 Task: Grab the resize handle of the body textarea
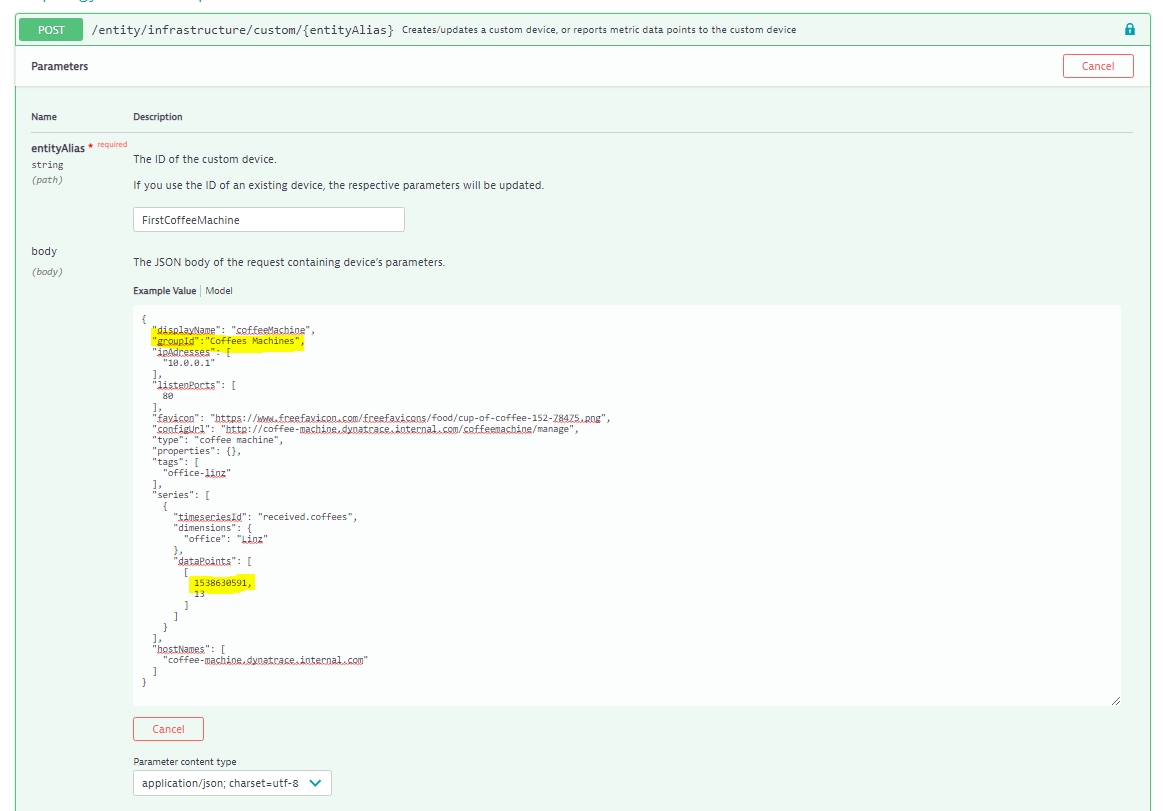click(x=1115, y=700)
